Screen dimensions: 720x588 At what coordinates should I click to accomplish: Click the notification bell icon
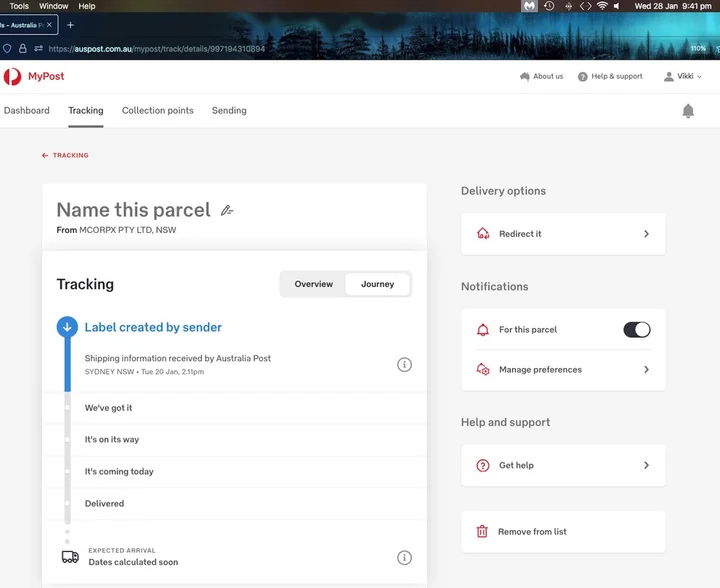coord(688,111)
